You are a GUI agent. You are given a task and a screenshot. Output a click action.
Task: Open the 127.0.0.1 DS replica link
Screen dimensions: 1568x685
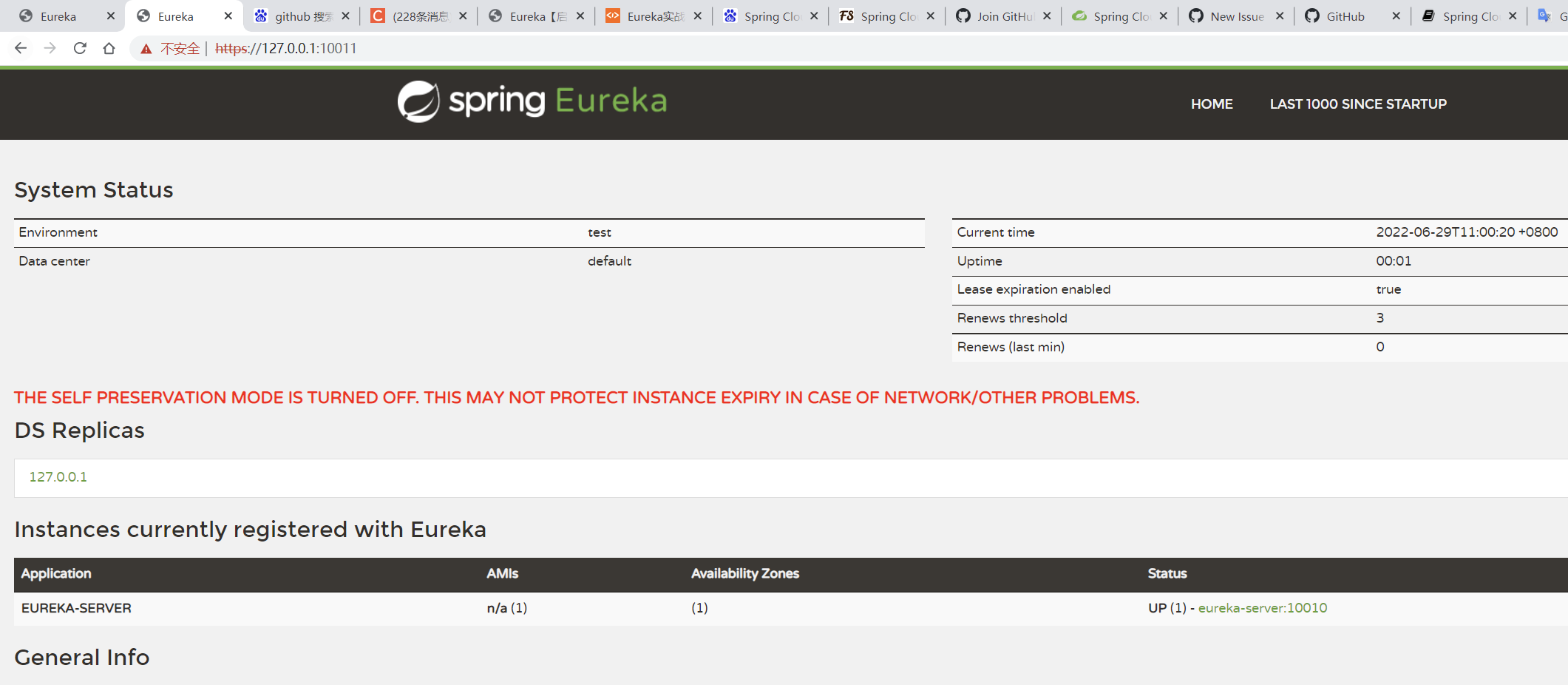pos(57,477)
